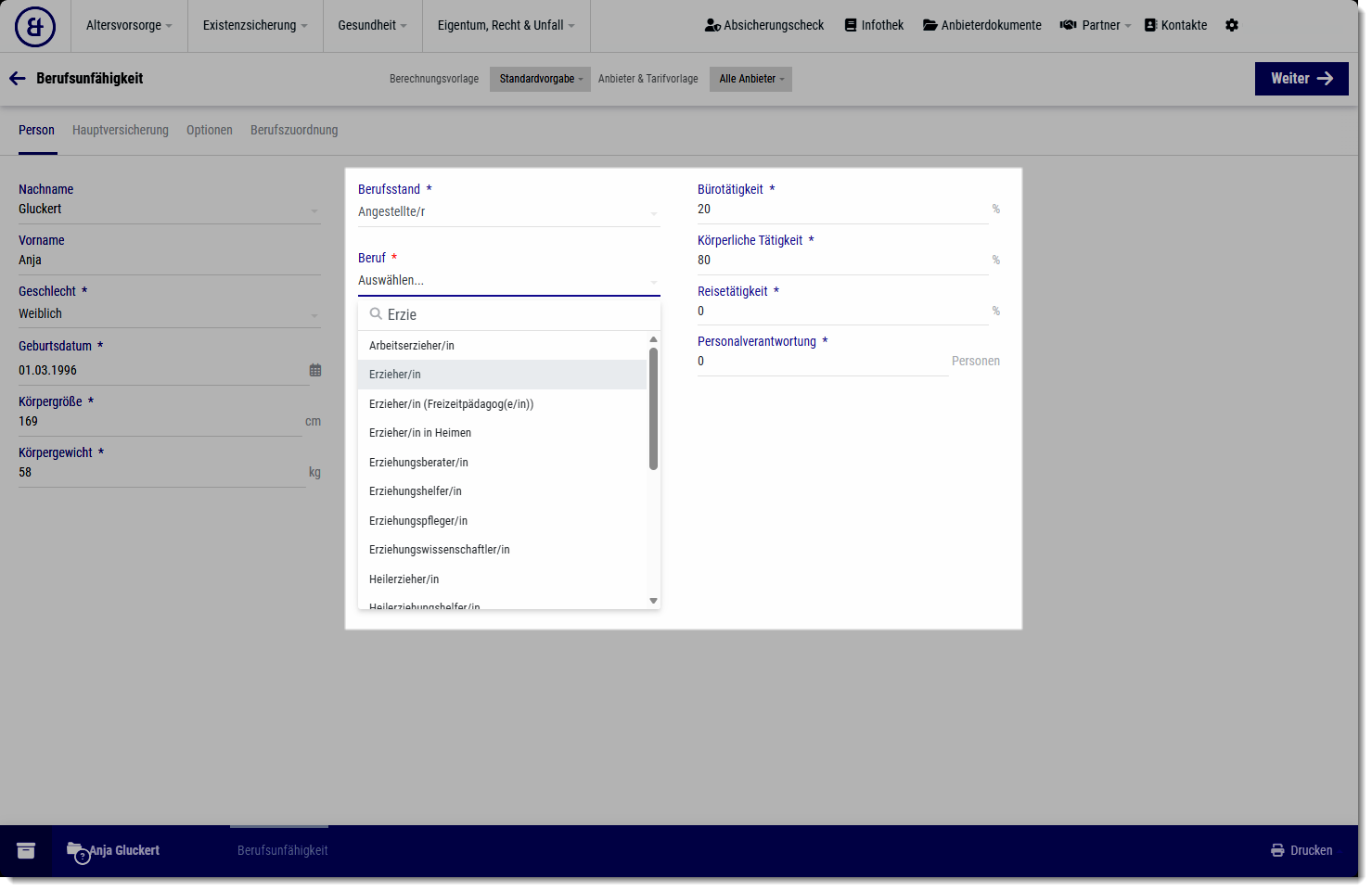Open the Geburtsdatum calendar picker icon
This screenshot has height=891, width=1372.
[x=315, y=370]
